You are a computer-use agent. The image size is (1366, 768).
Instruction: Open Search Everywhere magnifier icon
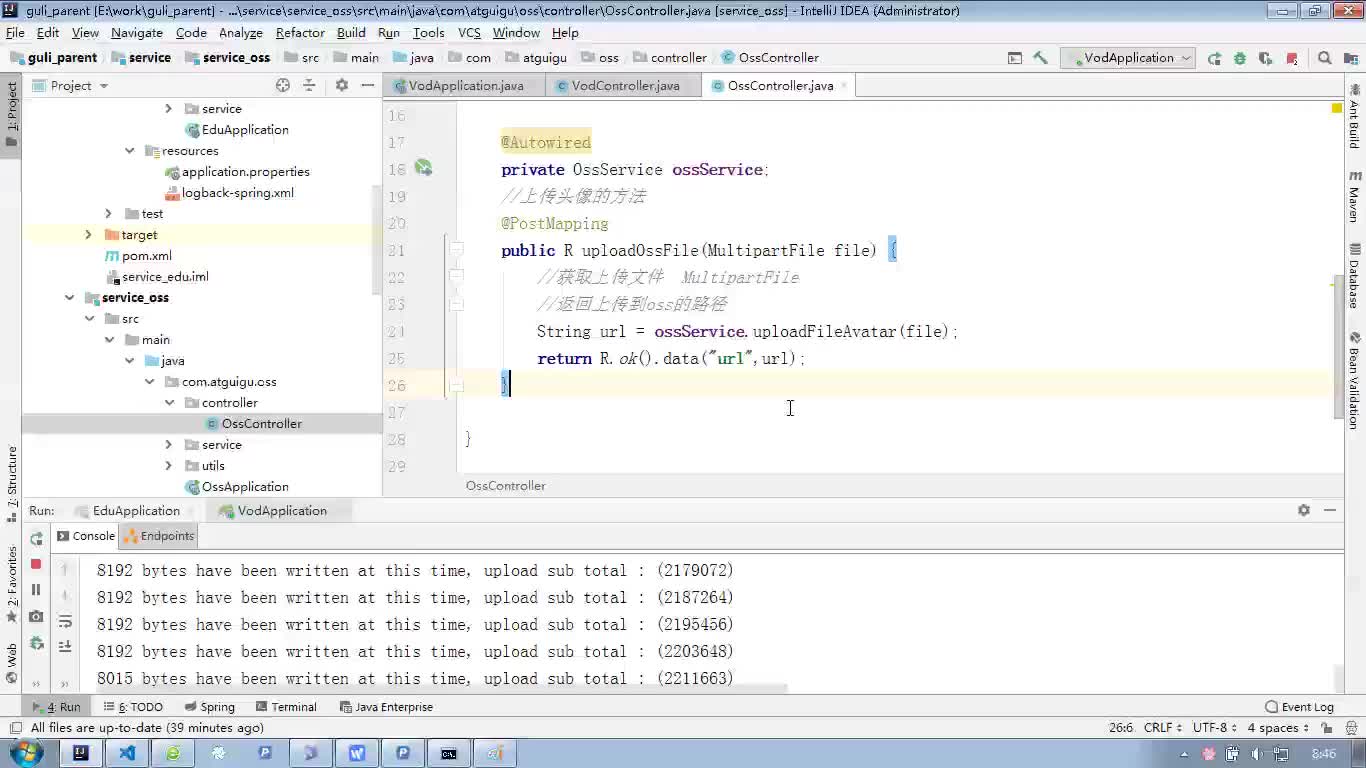click(1325, 58)
